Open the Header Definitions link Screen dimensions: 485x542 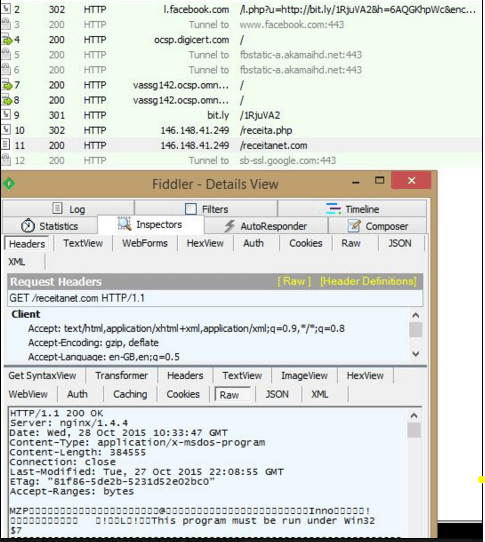point(368,281)
